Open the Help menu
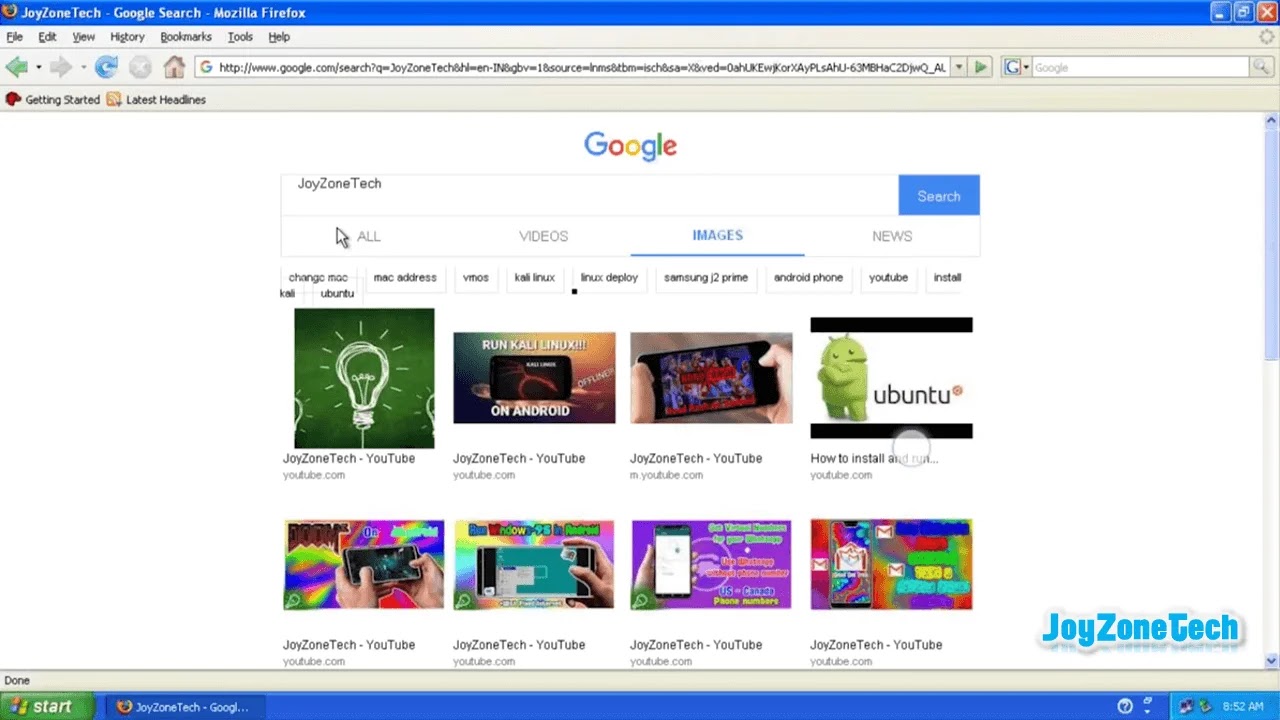 coord(279,37)
